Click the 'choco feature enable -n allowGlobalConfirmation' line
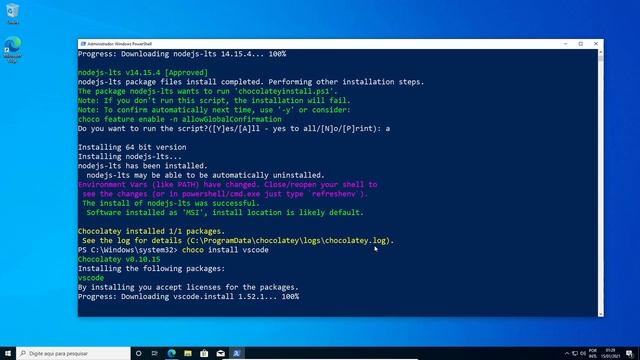This screenshot has width=640, height=360. point(180,119)
